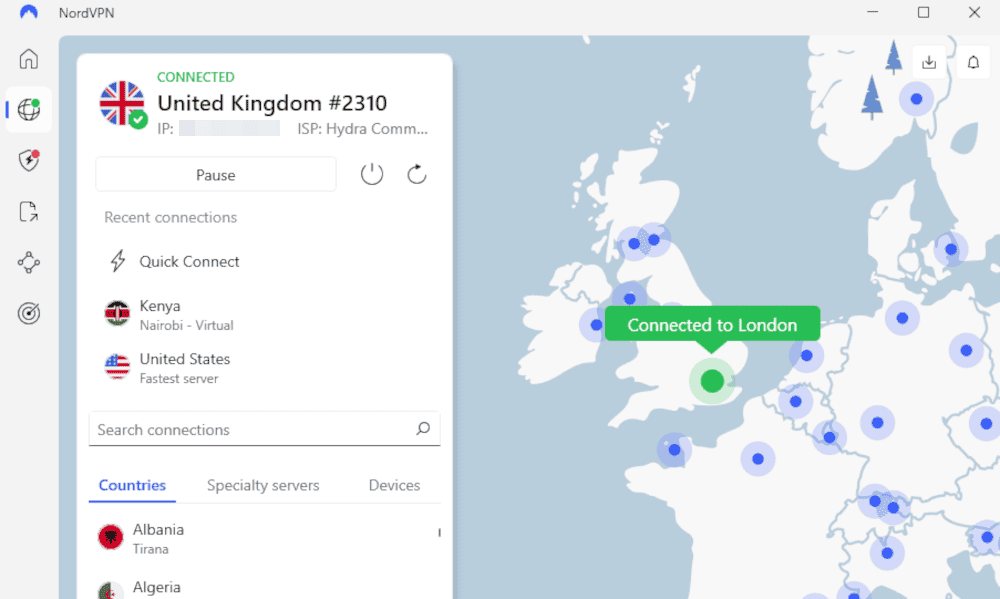Click the Albania flag icon
The width and height of the screenshot is (1000, 599).
[x=110, y=537]
